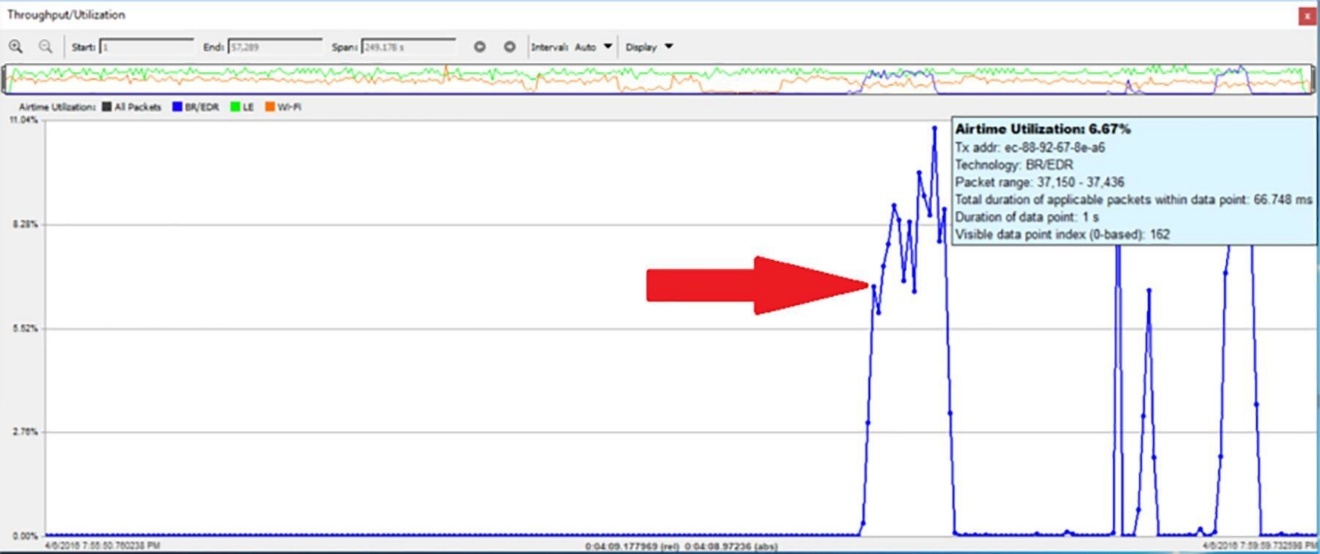Screen dimensions: 1320x554
Task: Click into the Start field
Action: click(x=146, y=46)
